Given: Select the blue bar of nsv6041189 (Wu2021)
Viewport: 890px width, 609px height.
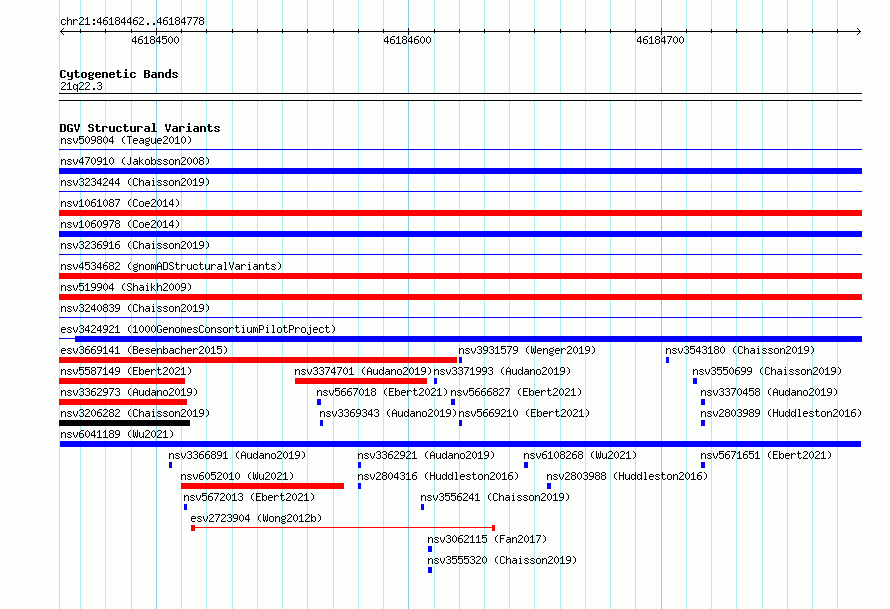Looking at the screenshot, I should point(460,444).
